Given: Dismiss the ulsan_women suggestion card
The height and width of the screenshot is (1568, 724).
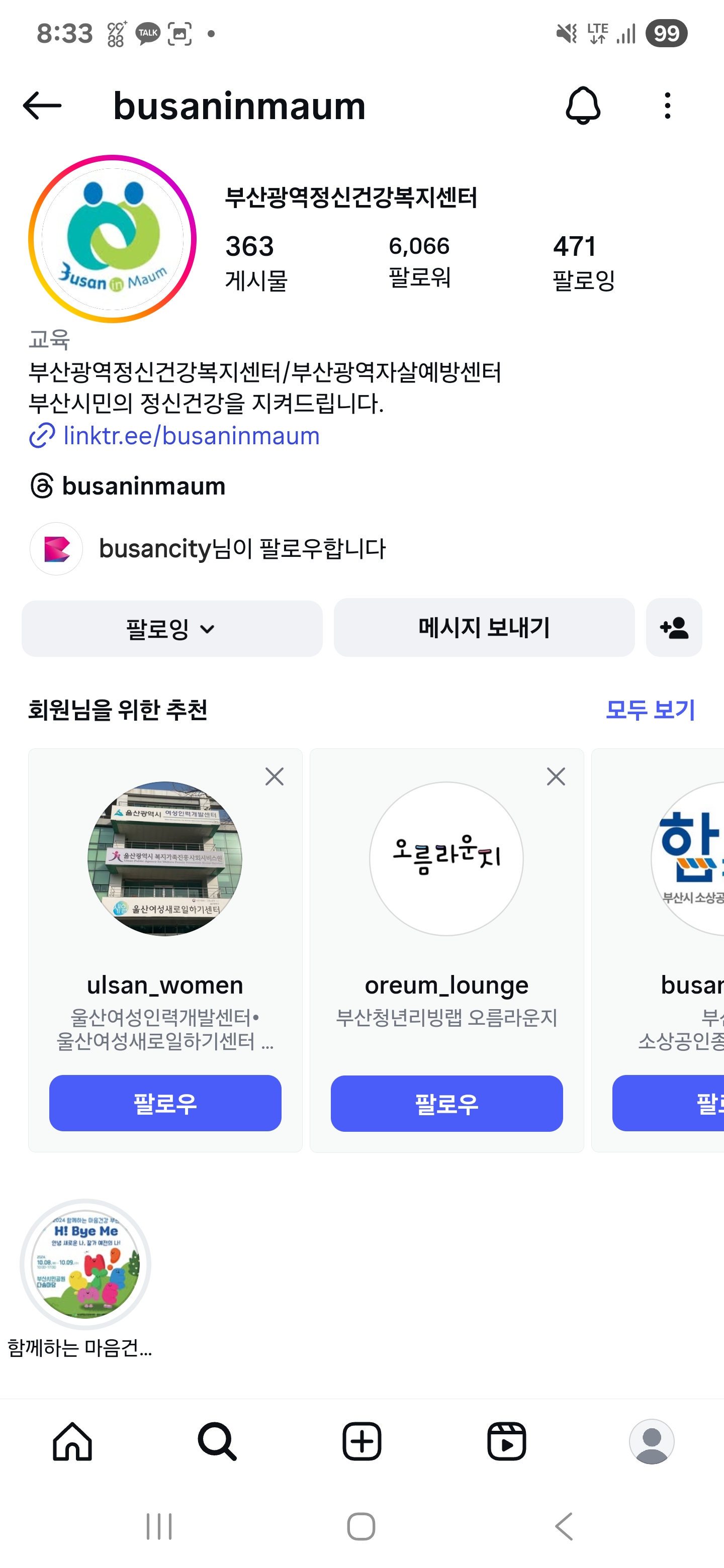Looking at the screenshot, I should point(275,776).
